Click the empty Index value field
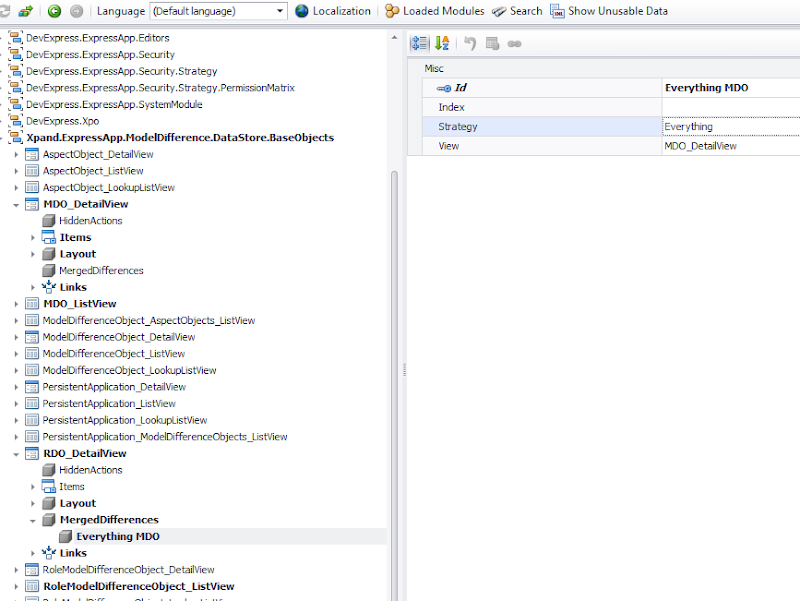 (x=731, y=107)
